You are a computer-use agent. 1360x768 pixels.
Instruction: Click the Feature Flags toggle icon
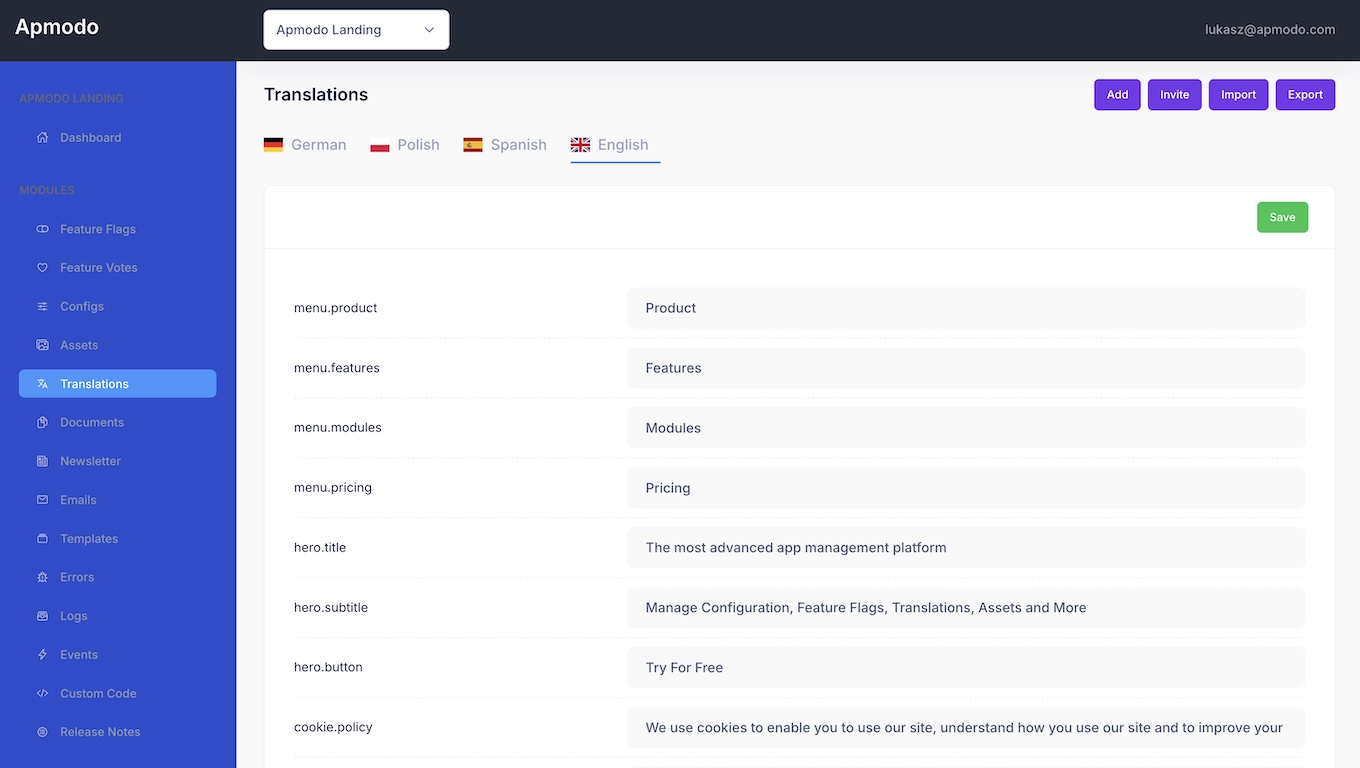tap(42, 229)
